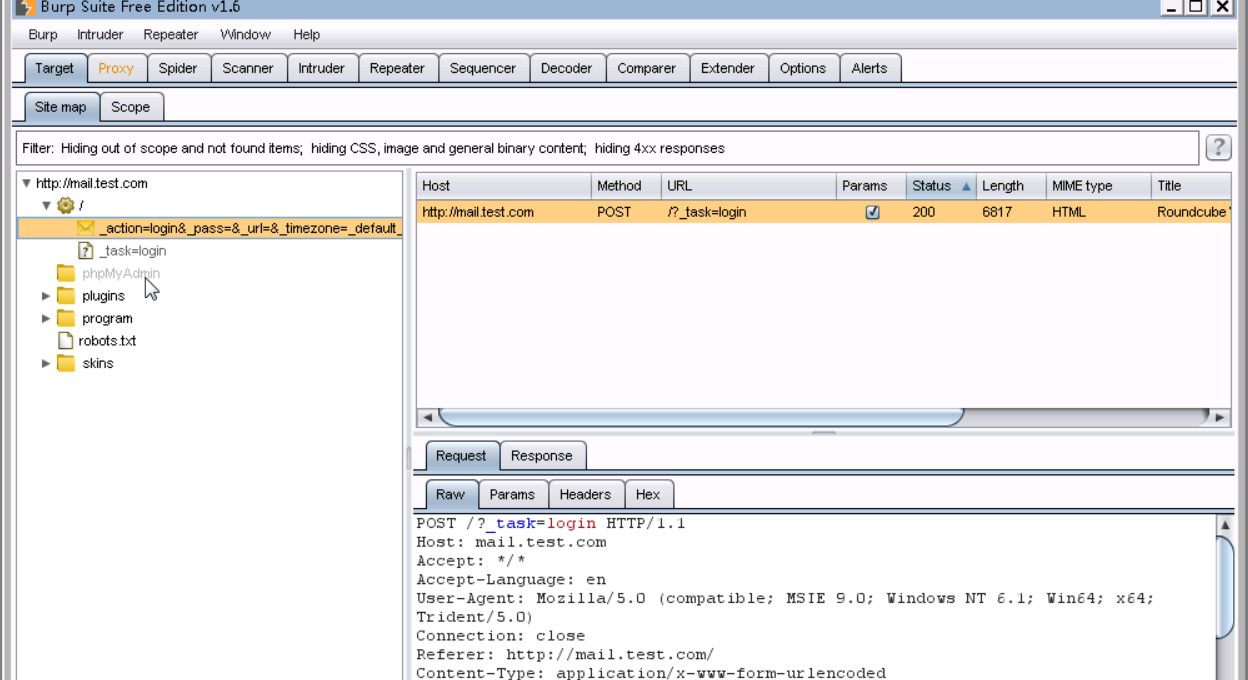The height and width of the screenshot is (680, 1248).
Task: Open the Intruder menu
Action: click(x=100, y=34)
